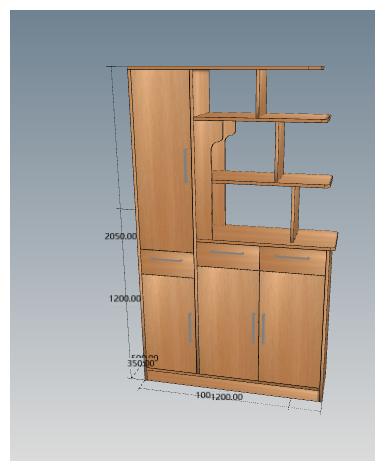The width and height of the screenshot is (375, 471).
Task: Click the handle on the right drawer
Action: click(x=292, y=257)
